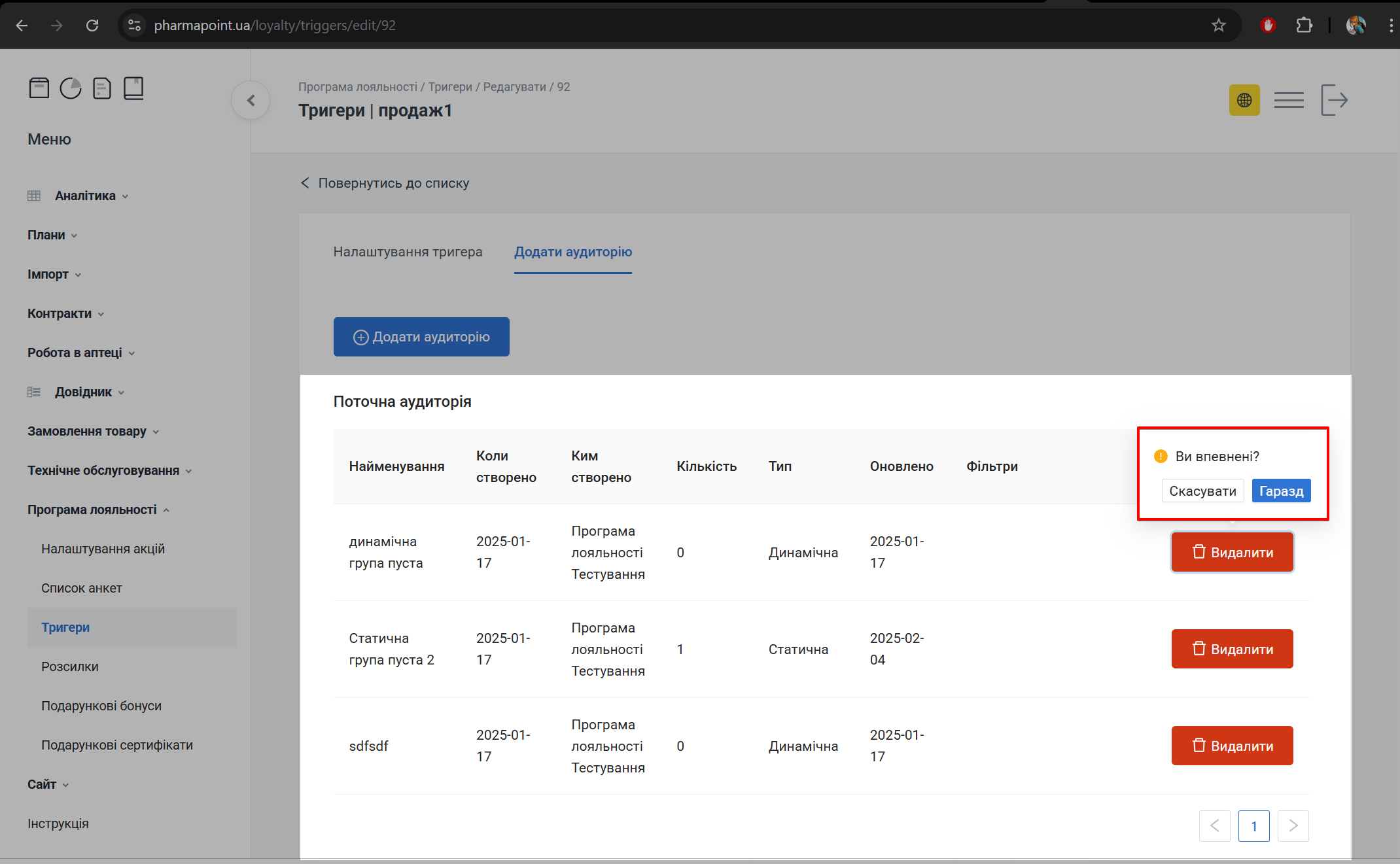1400x864 pixels.
Task: Open Розсилки in the sidebar menu
Action: click(70, 666)
